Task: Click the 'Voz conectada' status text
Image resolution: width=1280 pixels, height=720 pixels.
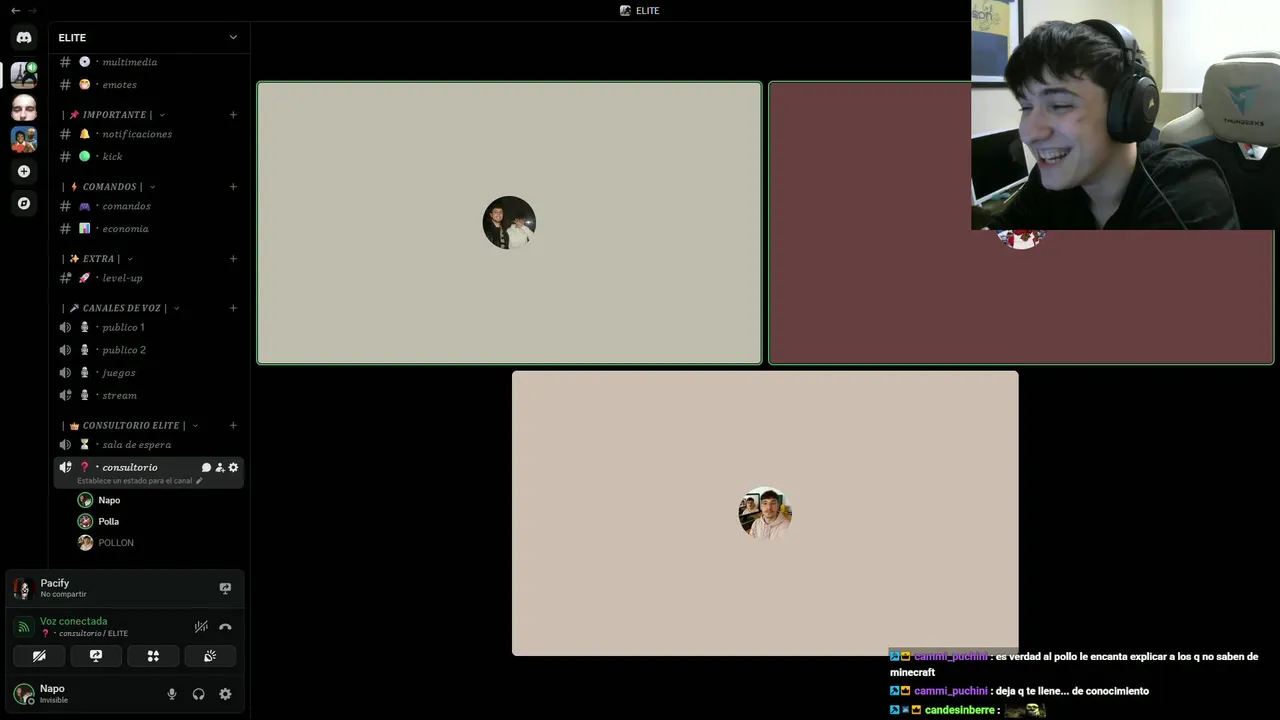Action: (x=73, y=621)
